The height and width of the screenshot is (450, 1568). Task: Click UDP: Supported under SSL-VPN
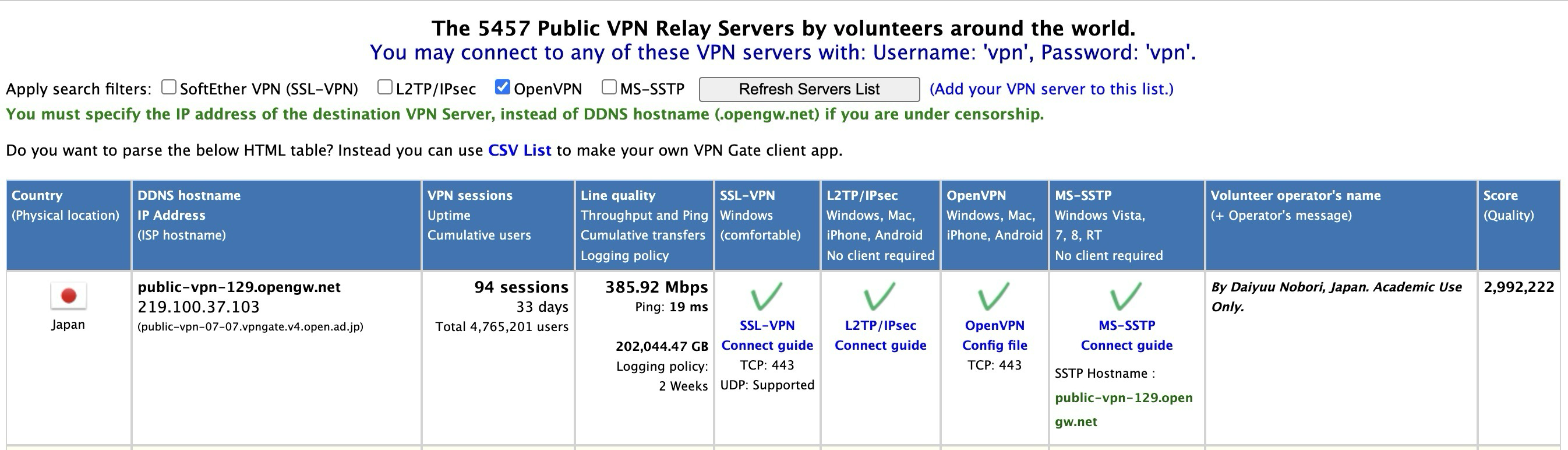pyautogui.click(x=767, y=385)
